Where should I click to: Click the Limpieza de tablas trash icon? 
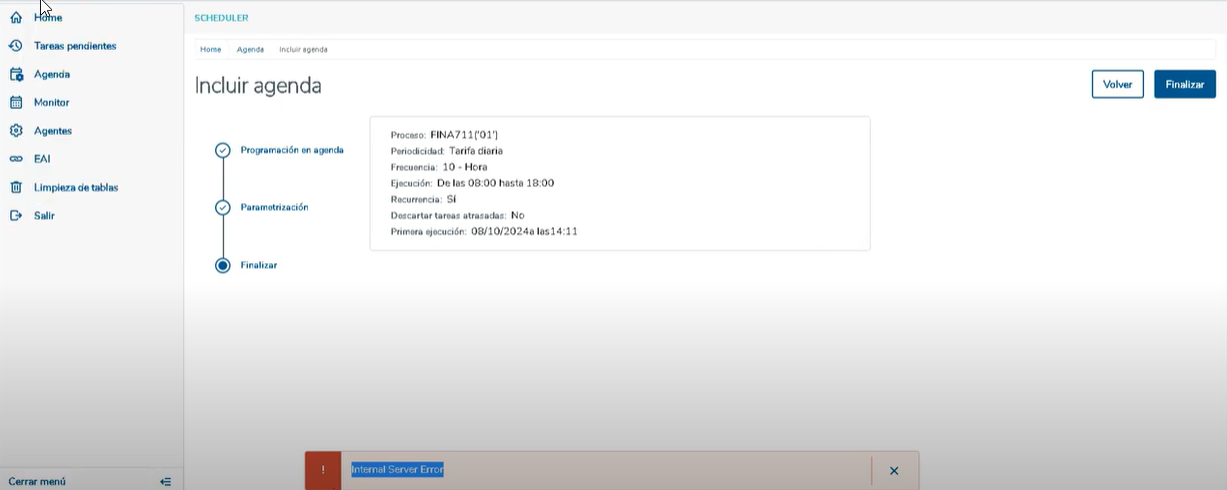pyautogui.click(x=16, y=187)
